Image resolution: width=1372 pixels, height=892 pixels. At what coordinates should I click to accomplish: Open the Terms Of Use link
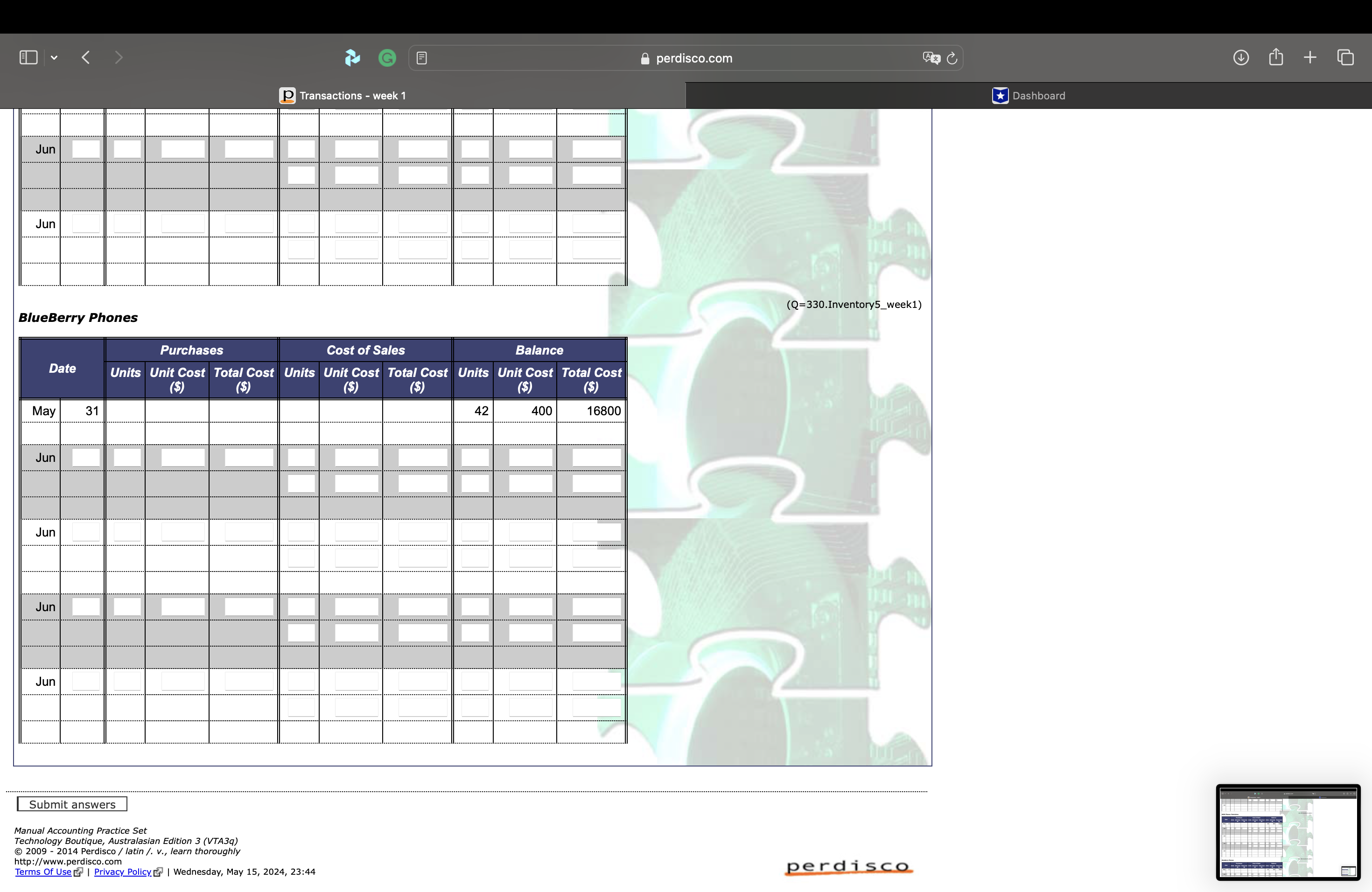tap(43, 871)
